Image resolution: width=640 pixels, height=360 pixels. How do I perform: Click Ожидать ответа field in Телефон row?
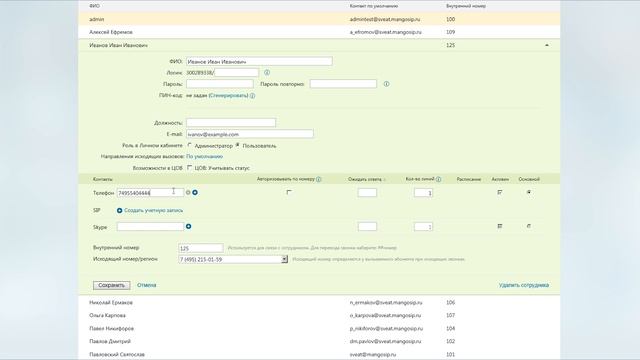pyautogui.click(x=367, y=193)
